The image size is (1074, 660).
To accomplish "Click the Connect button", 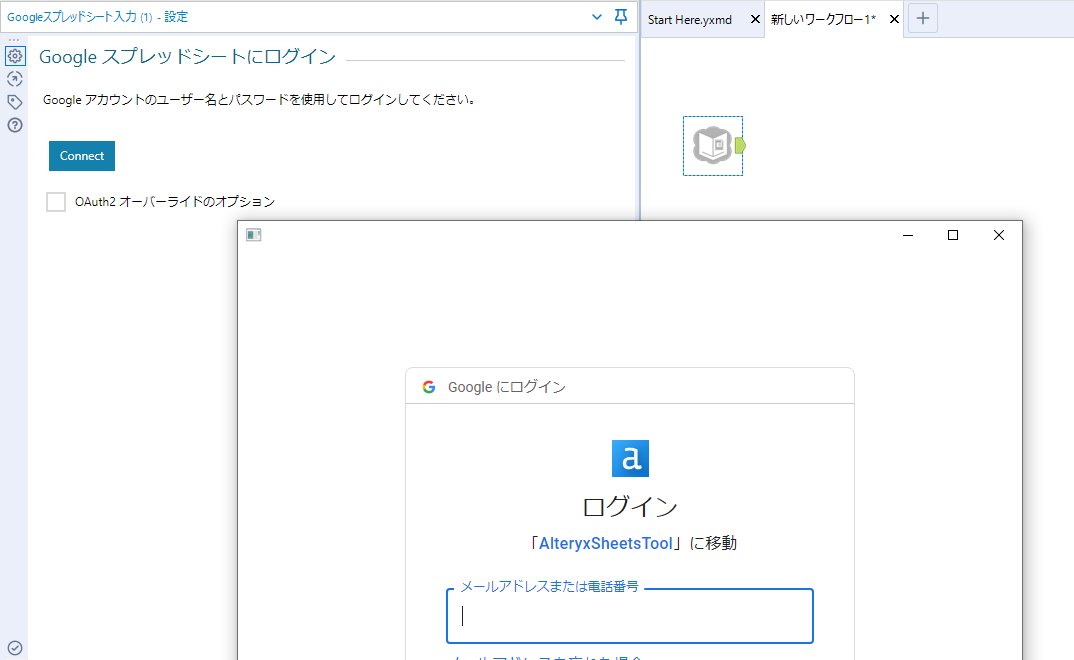I will (82, 156).
